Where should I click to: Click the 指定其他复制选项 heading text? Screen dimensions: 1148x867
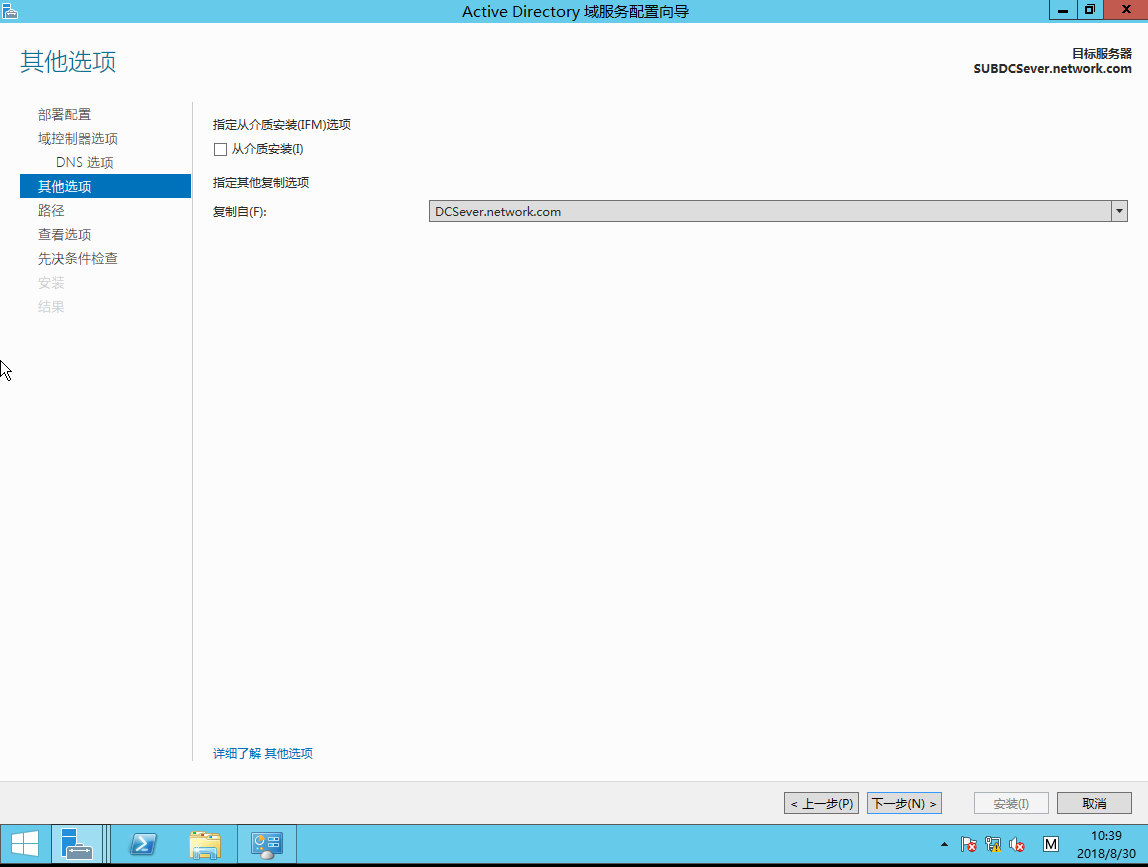click(261, 182)
